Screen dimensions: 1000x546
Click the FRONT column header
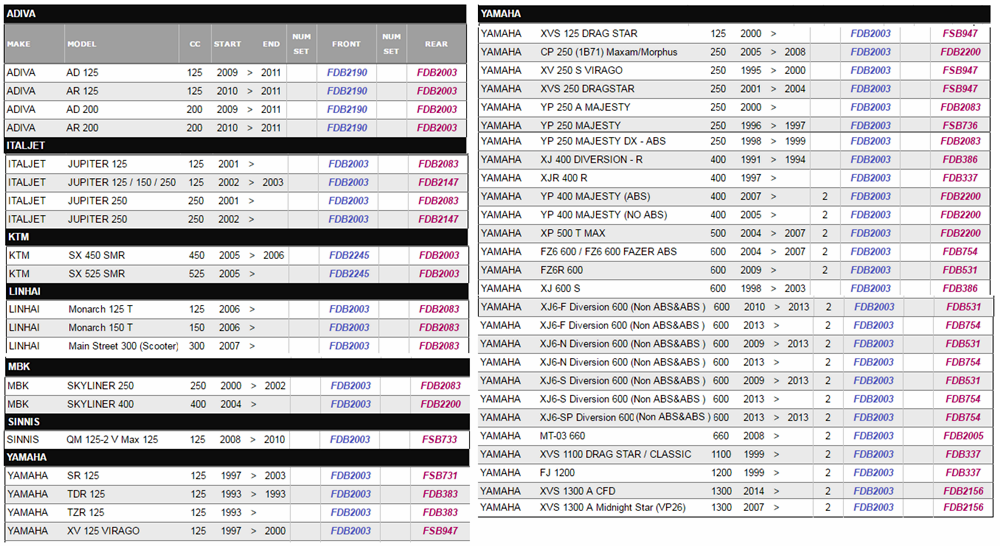346,44
